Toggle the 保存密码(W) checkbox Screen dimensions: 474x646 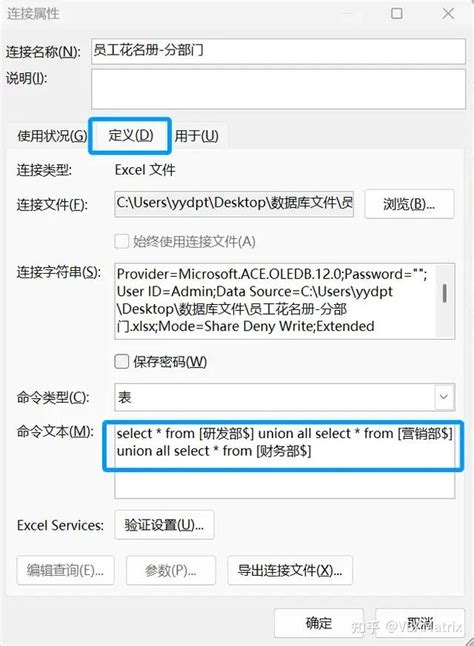121,361
